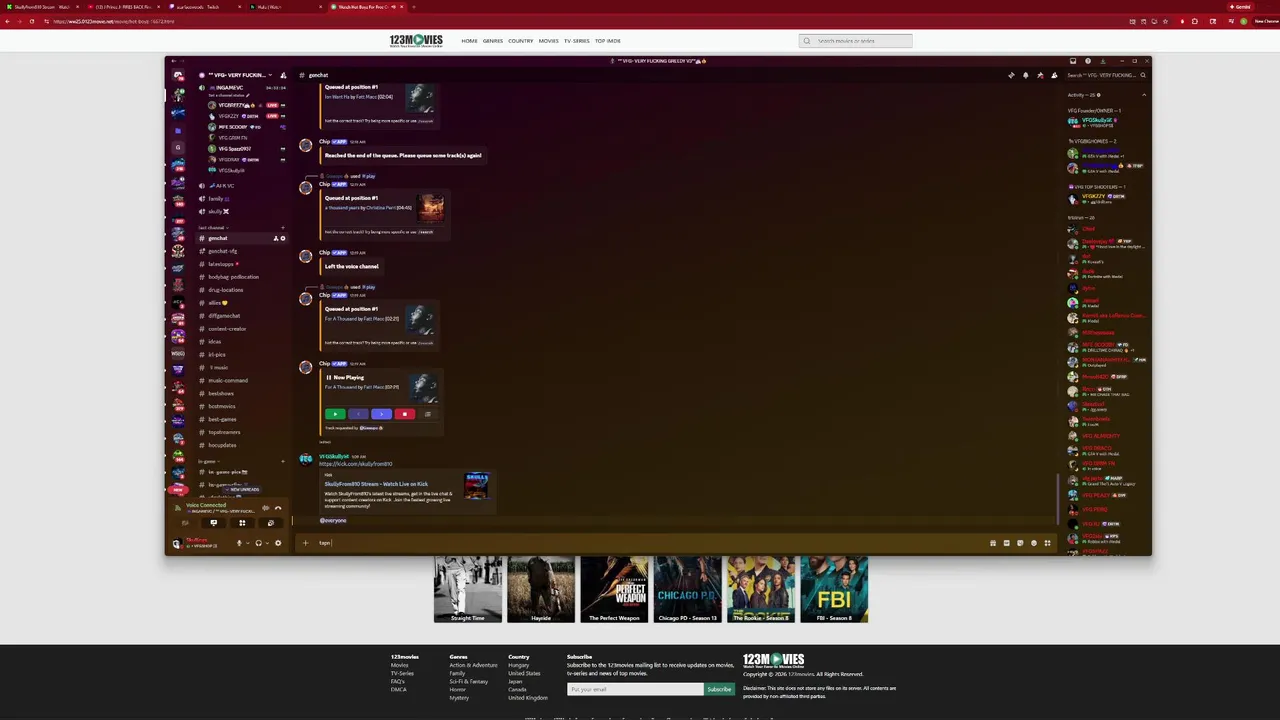1280x720 pixels.
Task: Open Christina Perri album thumbnail
Action: pos(431,207)
